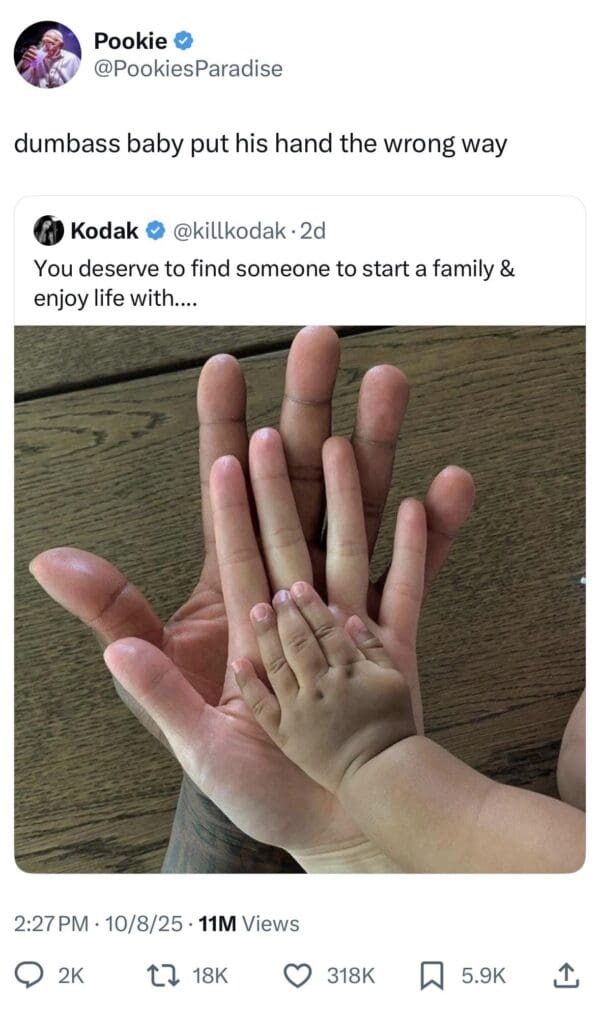Click the 2:27 PM timestamp
This screenshot has height=1012, width=600.
pyautogui.click(x=51, y=924)
